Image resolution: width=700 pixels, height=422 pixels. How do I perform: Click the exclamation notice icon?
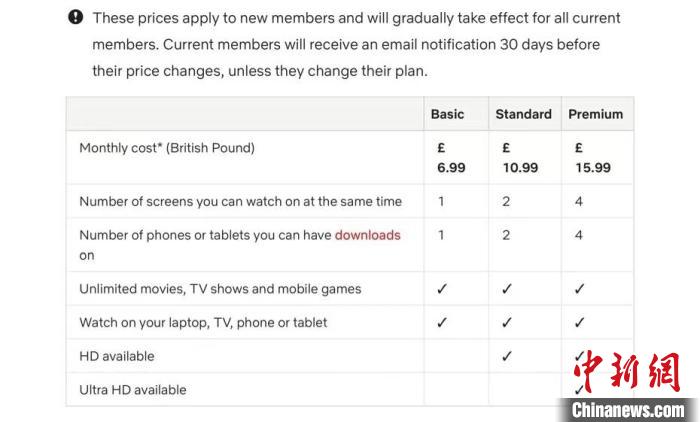click(76, 18)
